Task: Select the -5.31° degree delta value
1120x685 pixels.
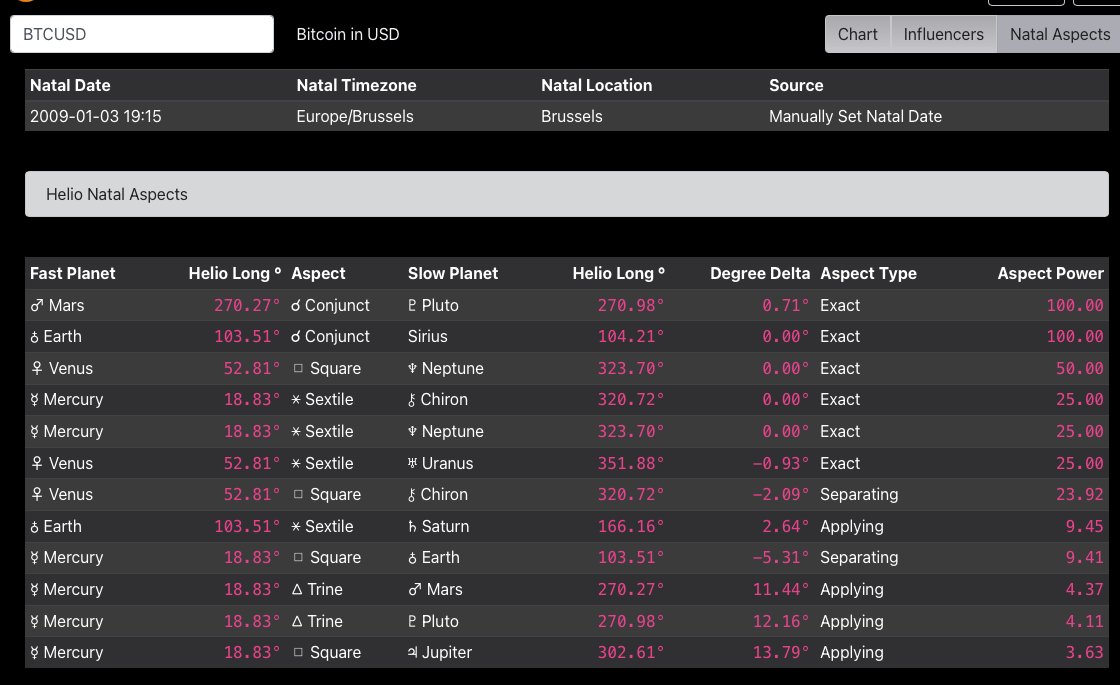Action: pos(780,557)
